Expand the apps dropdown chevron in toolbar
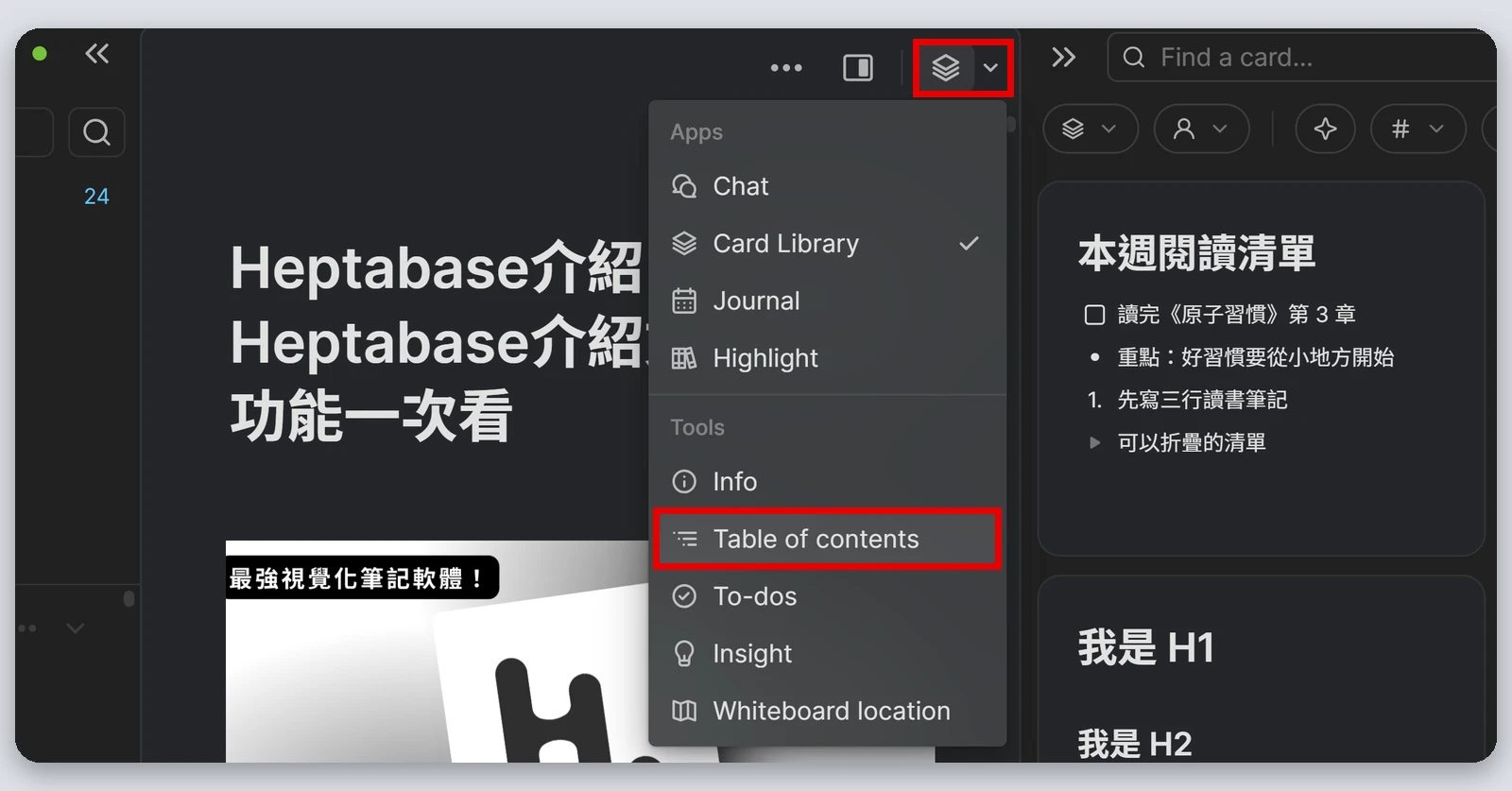 click(x=990, y=68)
